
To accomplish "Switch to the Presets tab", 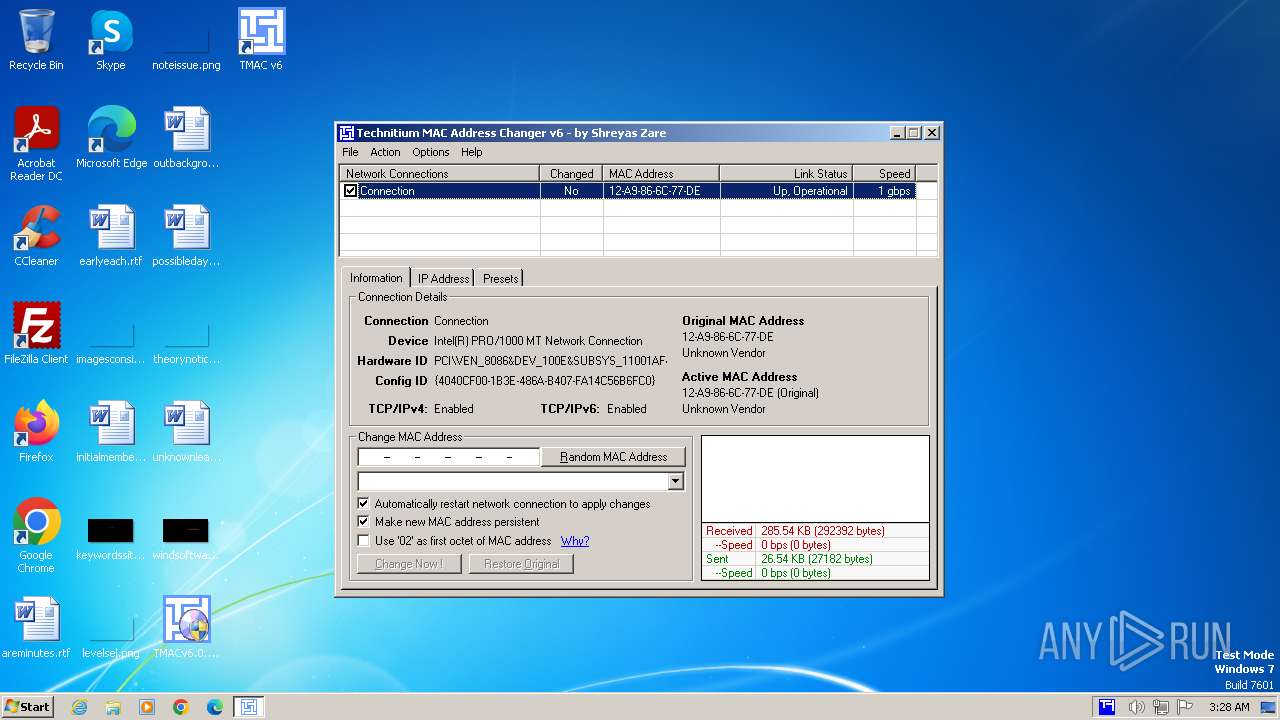I will click(501, 279).
